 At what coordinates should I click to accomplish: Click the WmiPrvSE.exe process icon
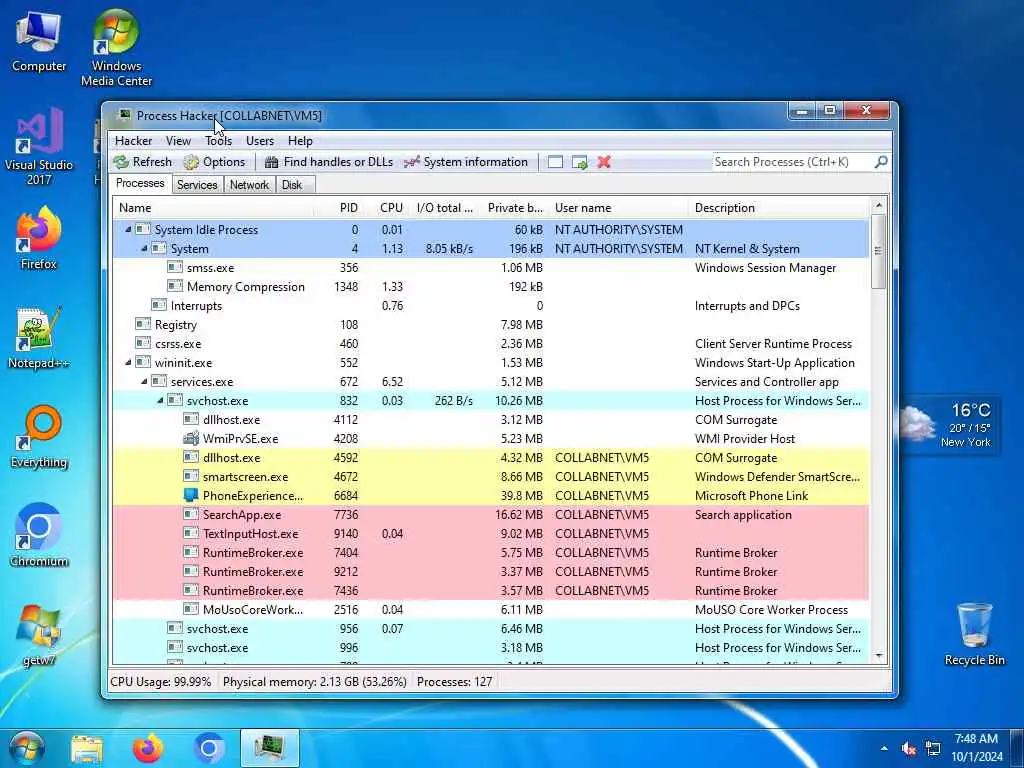tap(191, 438)
